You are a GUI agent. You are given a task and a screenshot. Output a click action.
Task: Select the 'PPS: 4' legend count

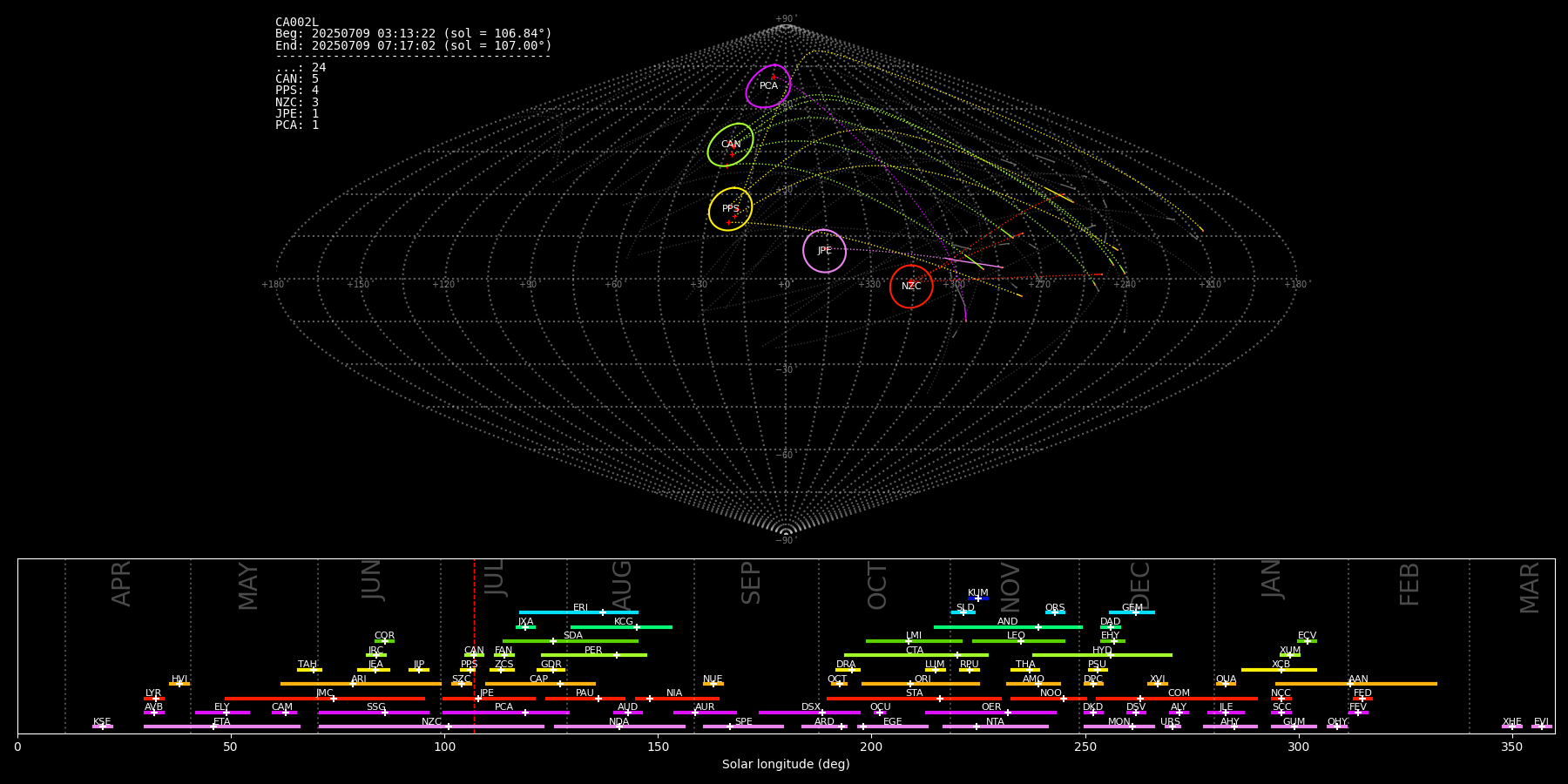297,91
